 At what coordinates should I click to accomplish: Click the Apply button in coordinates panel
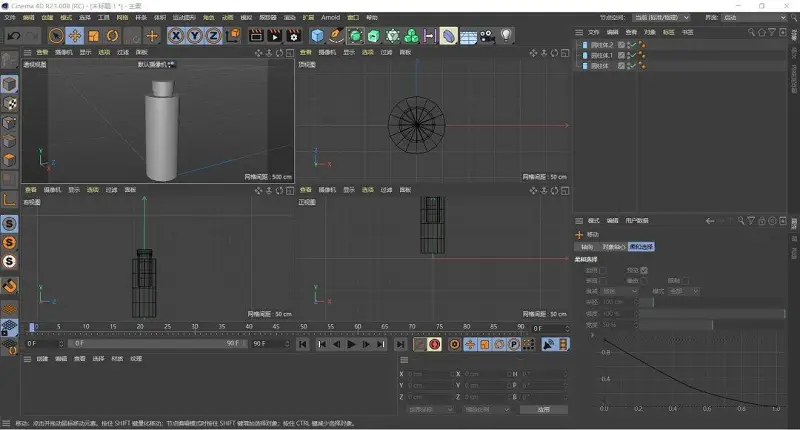click(x=543, y=410)
